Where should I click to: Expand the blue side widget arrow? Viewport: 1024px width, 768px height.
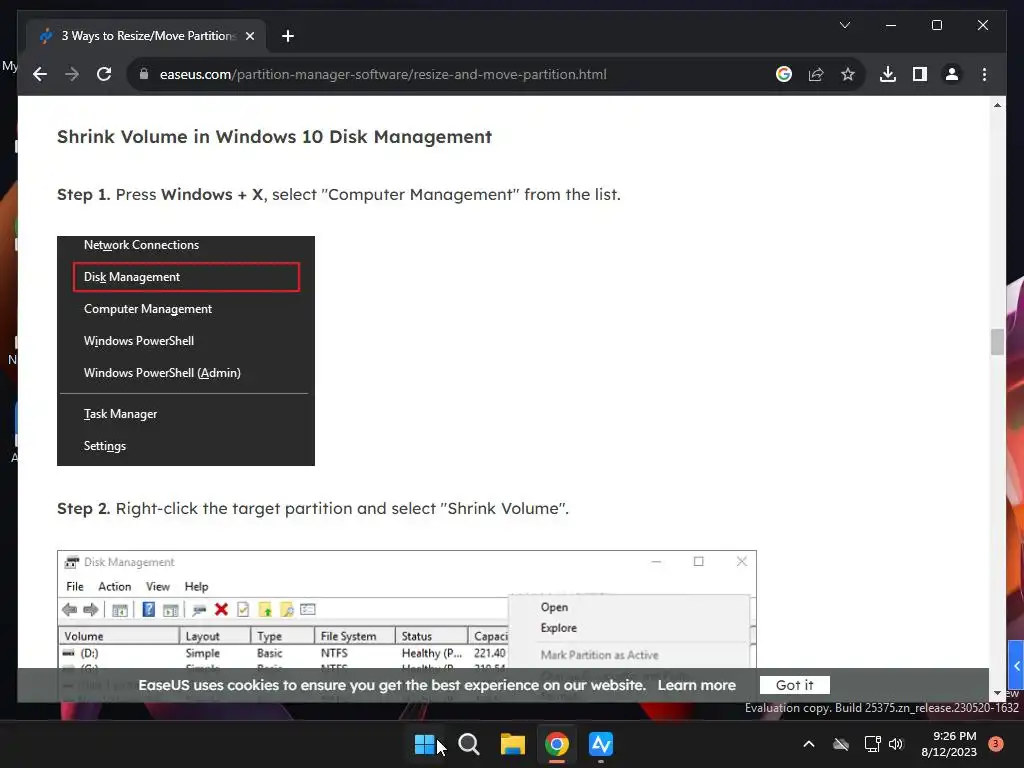1016,665
